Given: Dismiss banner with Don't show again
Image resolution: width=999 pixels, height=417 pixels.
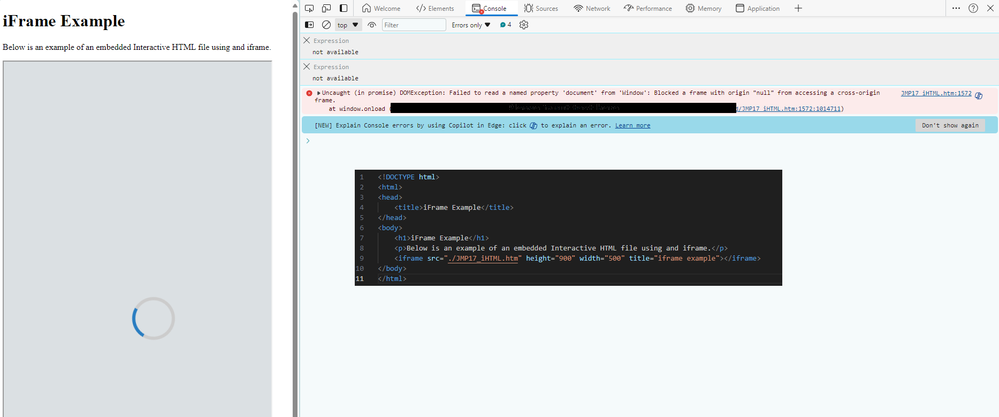Looking at the screenshot, I should point(950,125).
